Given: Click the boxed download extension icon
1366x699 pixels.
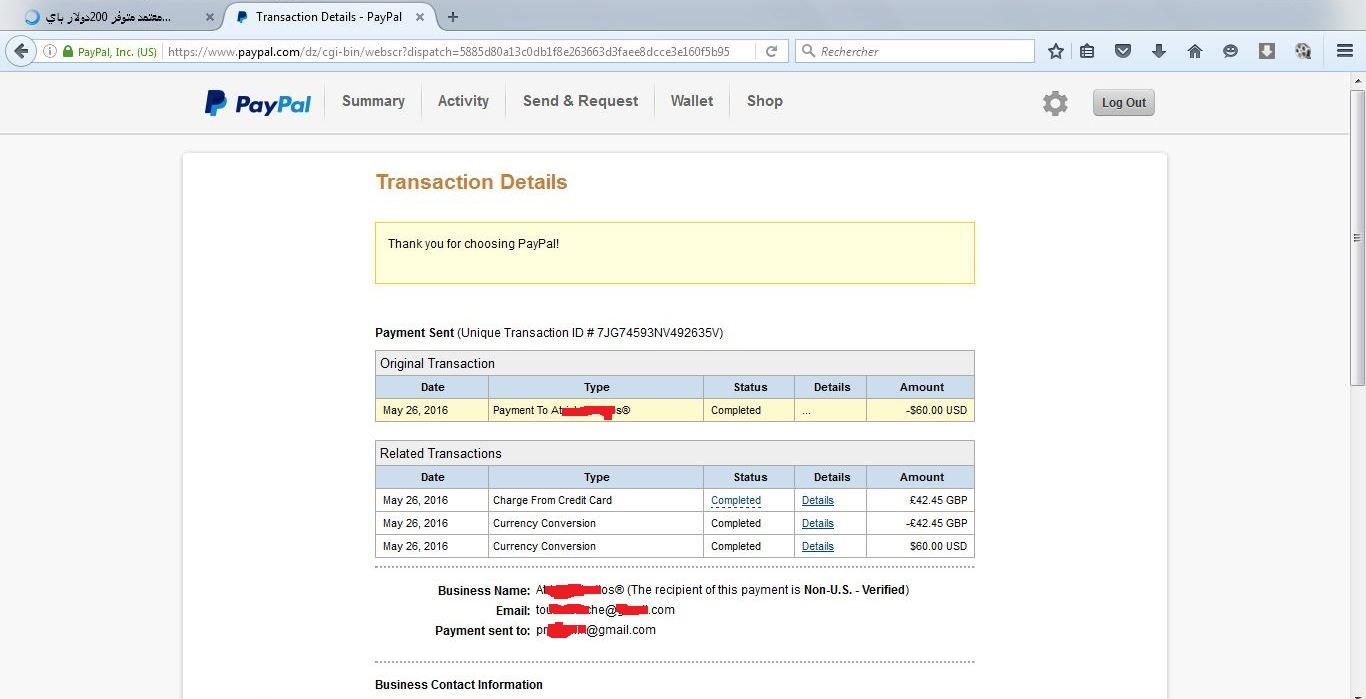Looking at the screenshot, I should pyautogui.click(x=1266, y=51).
